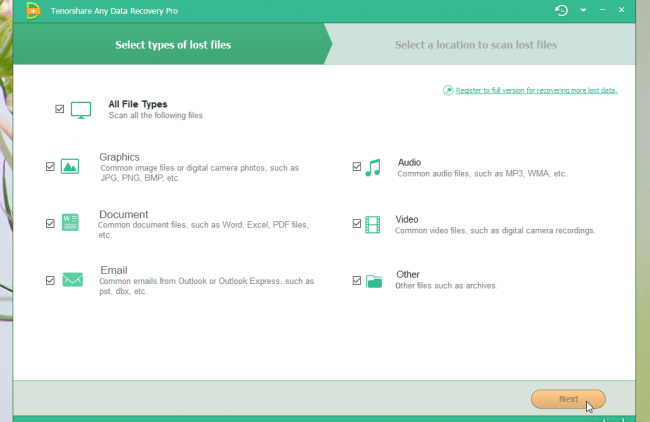
Task: Click the Email envelope icon
Action: (71, 280)
